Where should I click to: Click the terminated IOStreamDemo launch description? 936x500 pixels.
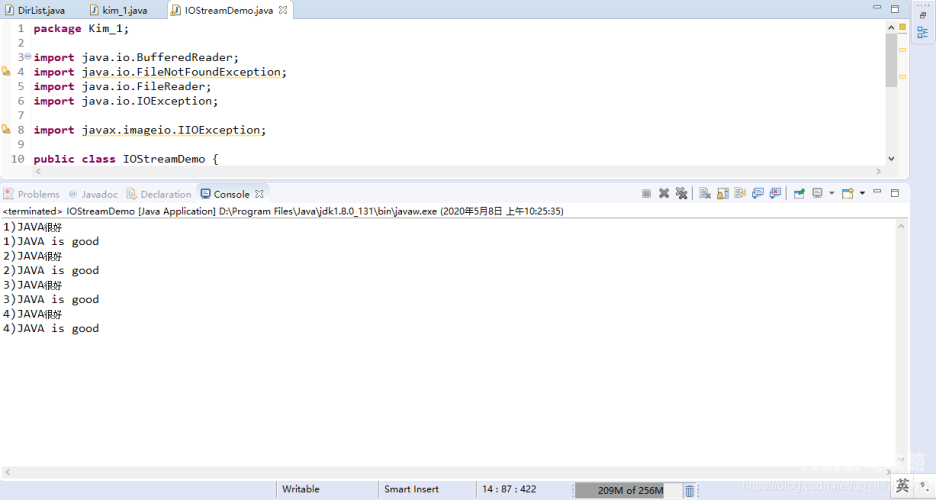click(283, 211)
